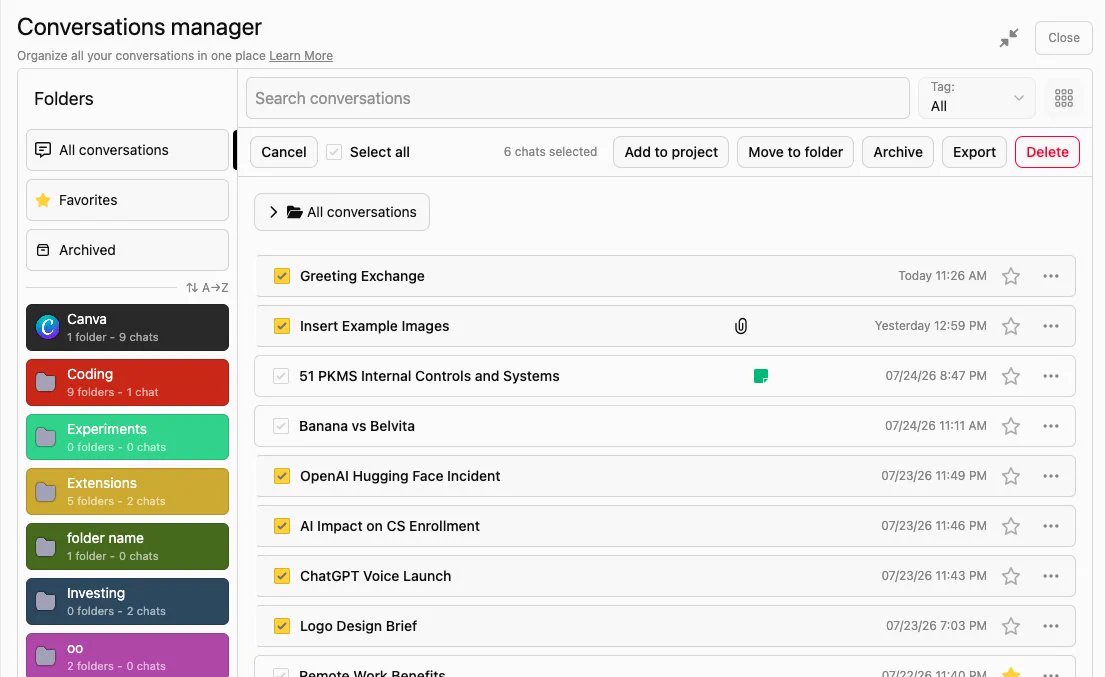Open the Archived section
Image resolution: width=1105 pixels, height=677 pixels.
pyautogui.click(x=128, y=250)
